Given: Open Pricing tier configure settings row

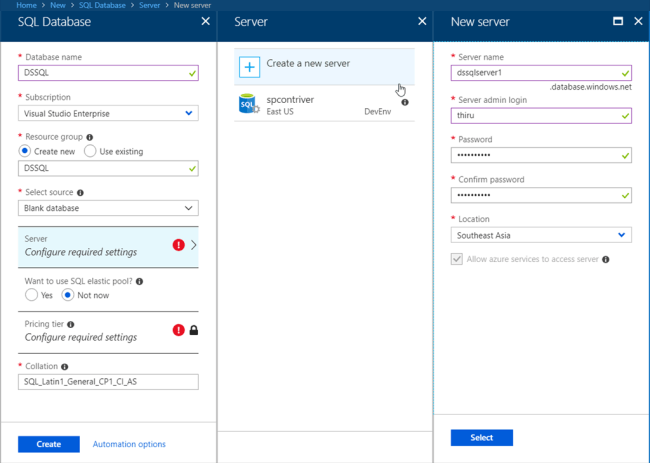Looking at the screenshot, I should point(108,331).
